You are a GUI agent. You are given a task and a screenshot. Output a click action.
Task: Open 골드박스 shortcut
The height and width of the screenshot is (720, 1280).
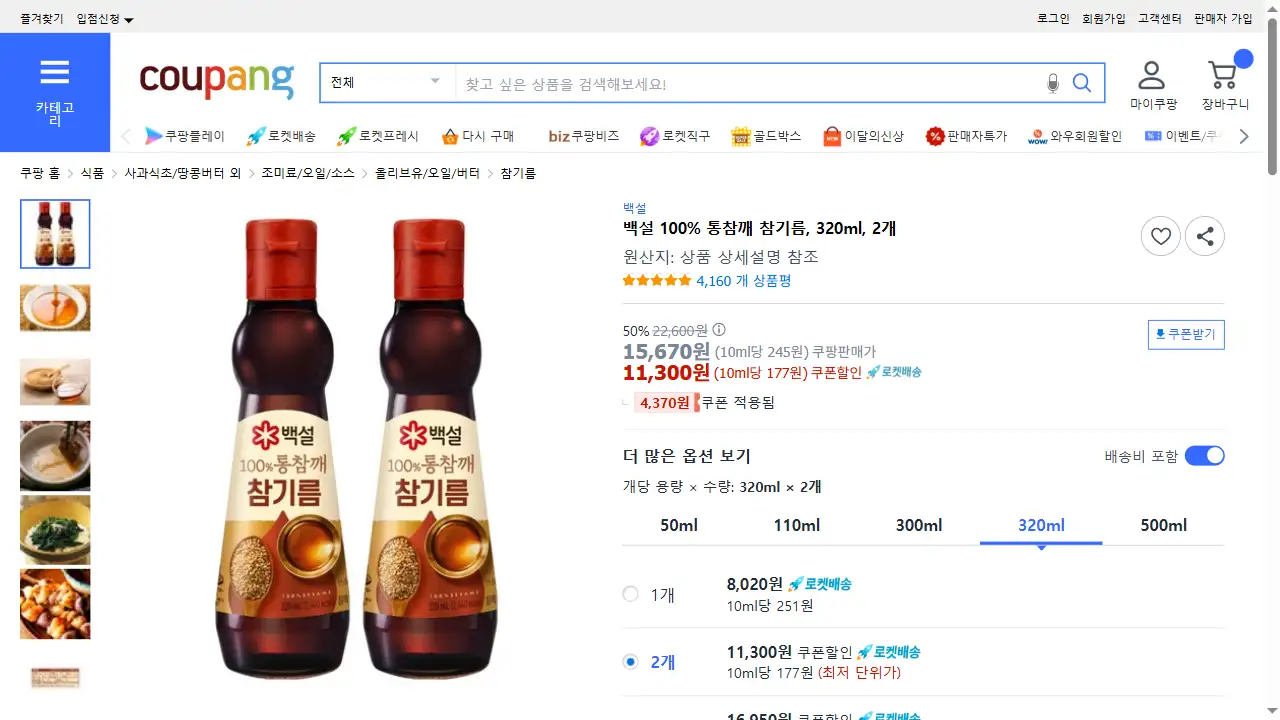(x=766, y=136)
